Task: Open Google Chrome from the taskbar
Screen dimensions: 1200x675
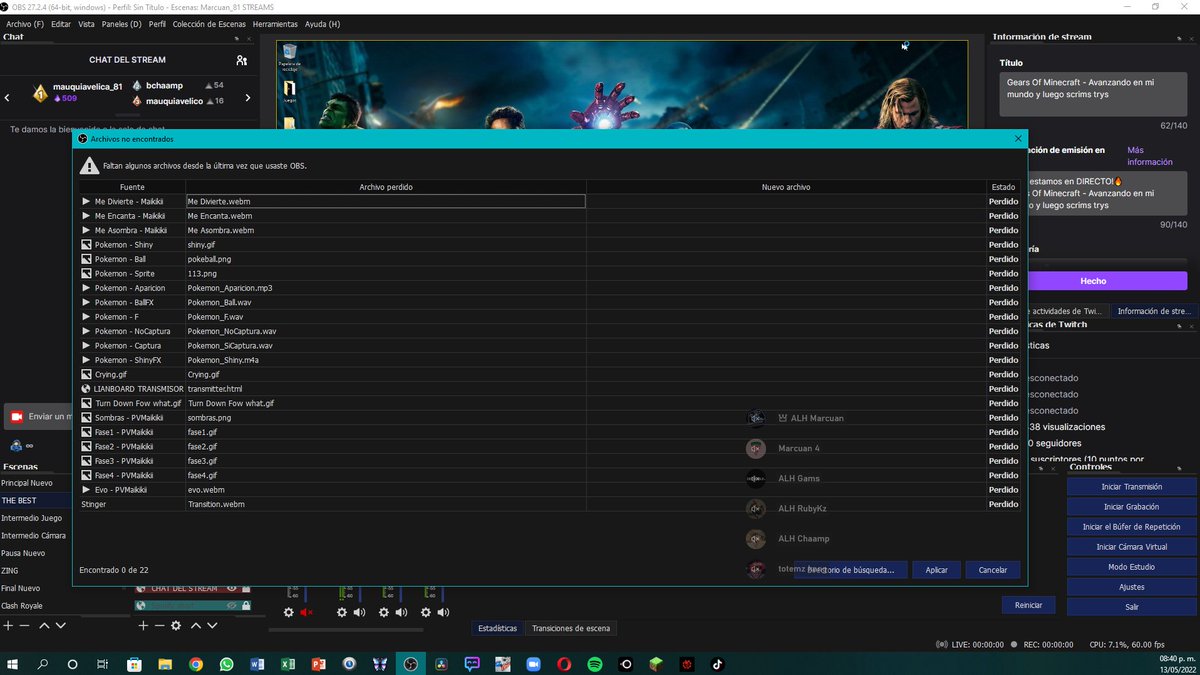Action: [x=196, y=664]
